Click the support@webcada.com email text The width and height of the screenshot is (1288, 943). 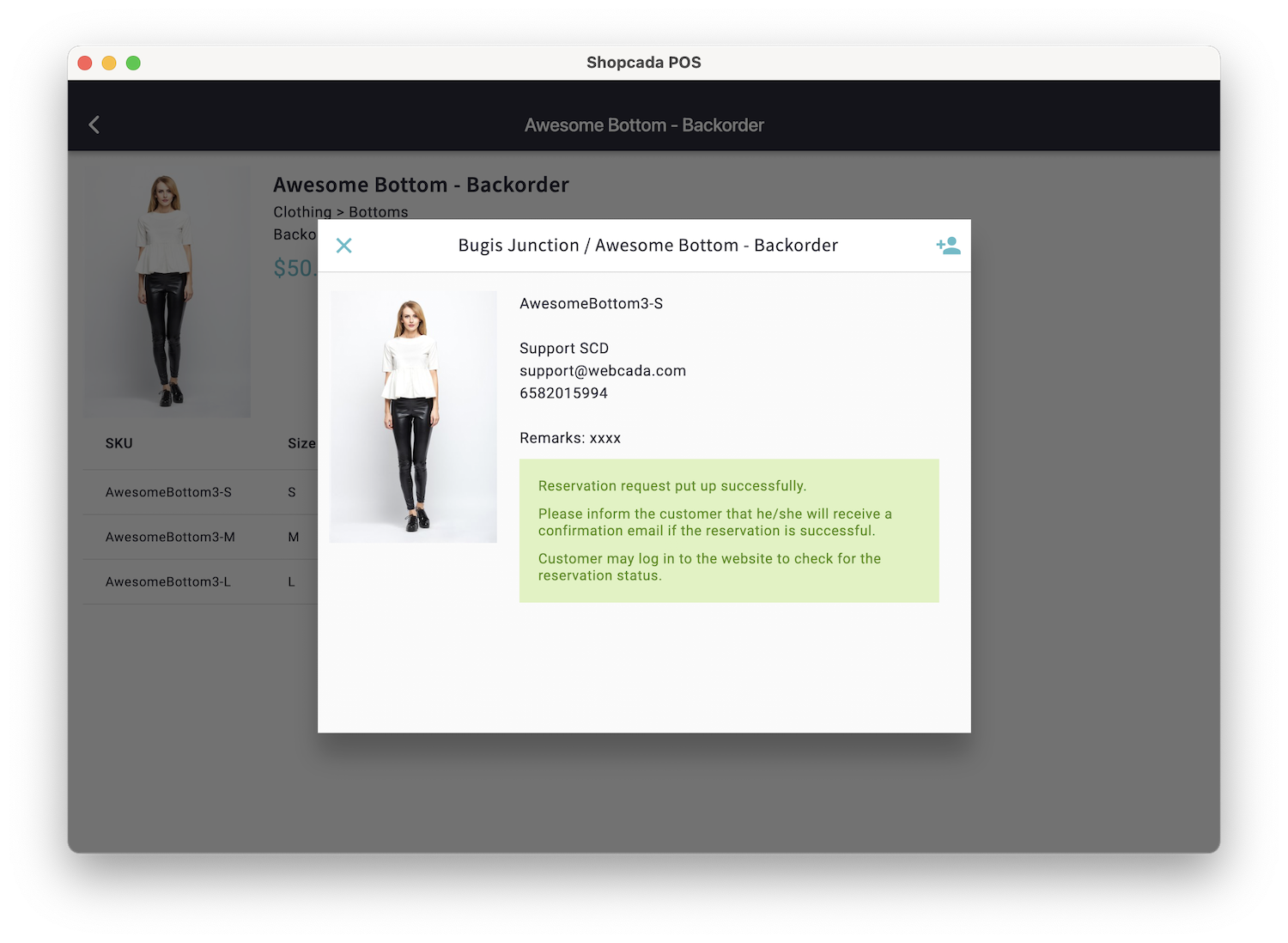(603, 370)
